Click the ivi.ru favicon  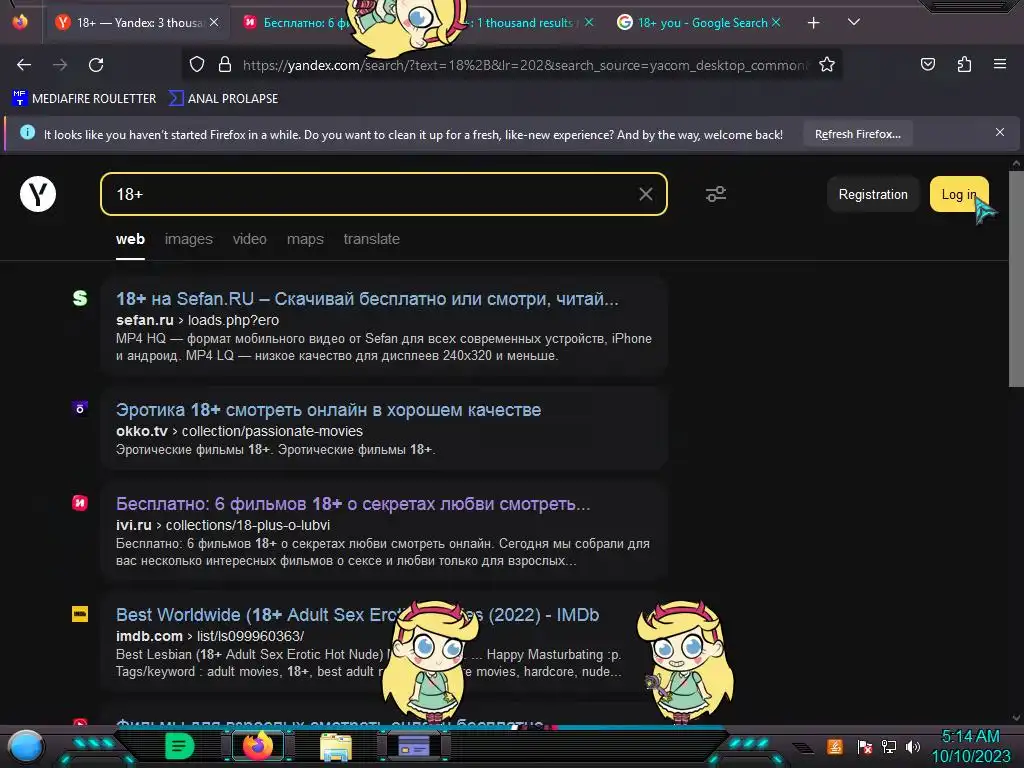(80, 503)
